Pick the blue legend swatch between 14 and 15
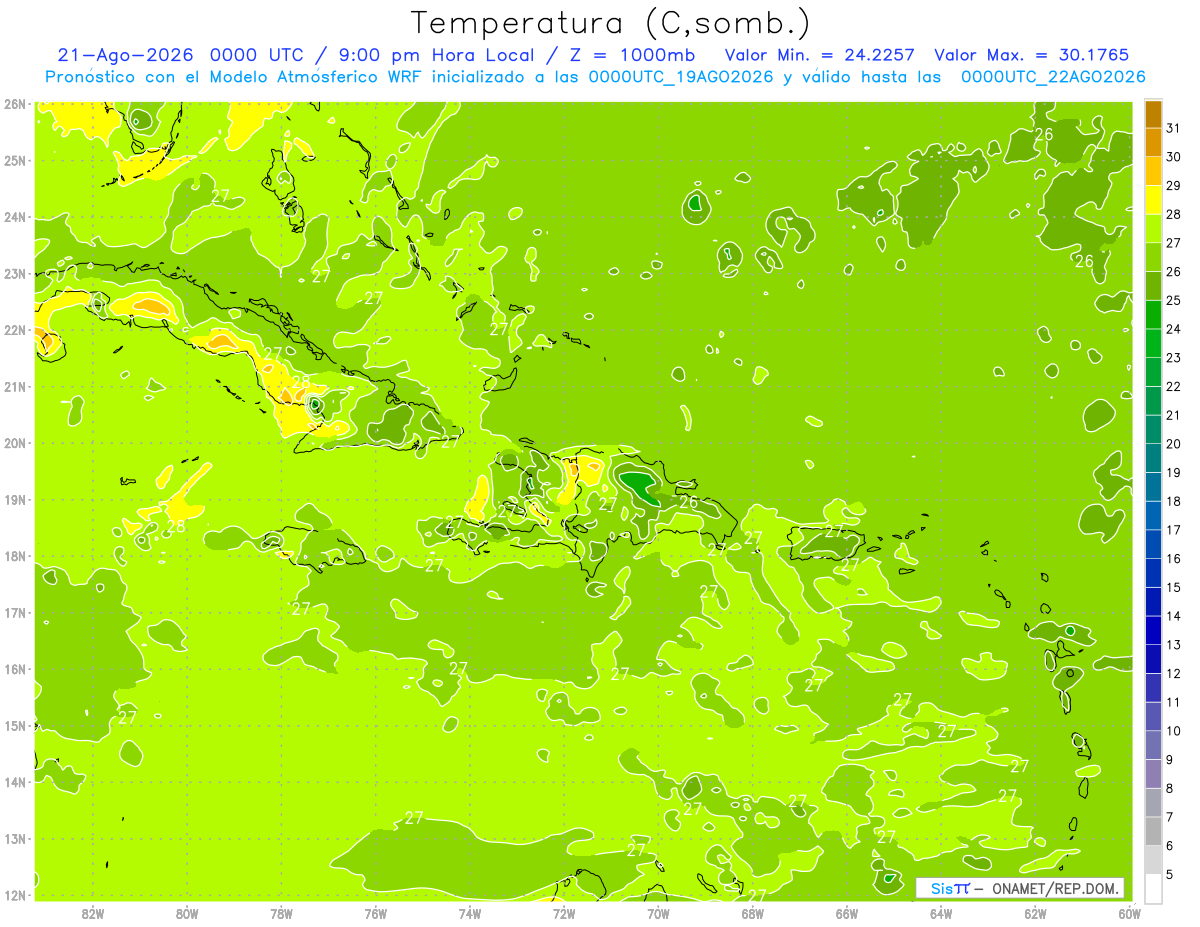Screen dimensions: 1200x927 tap(1154, 602)
